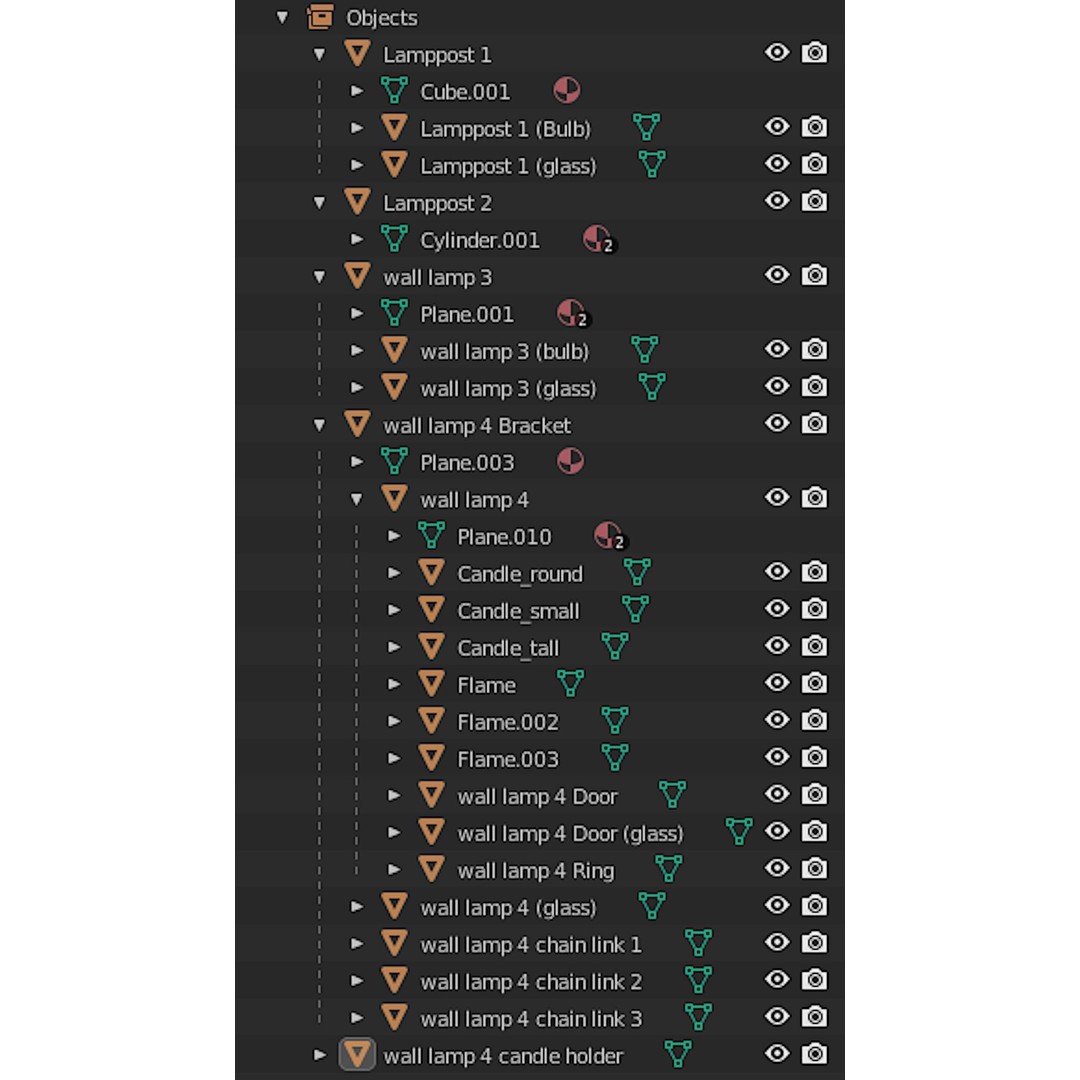Select the Plane.003 mesh entry

point(467,463)
